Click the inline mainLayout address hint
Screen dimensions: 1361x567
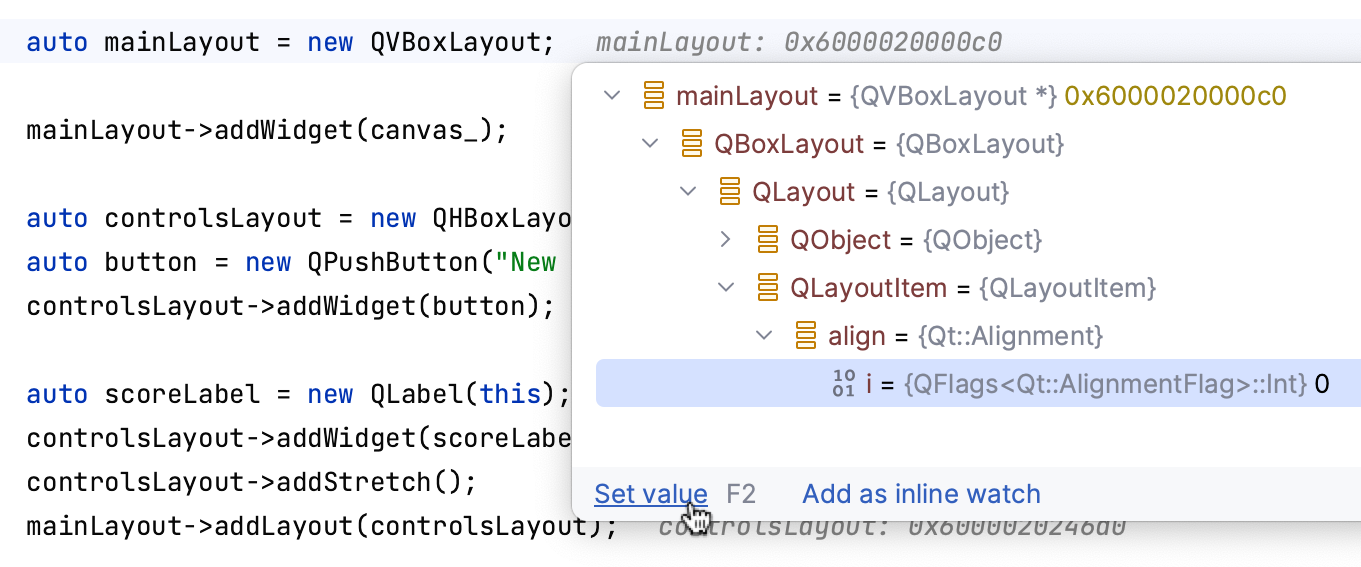pos(798,42)
